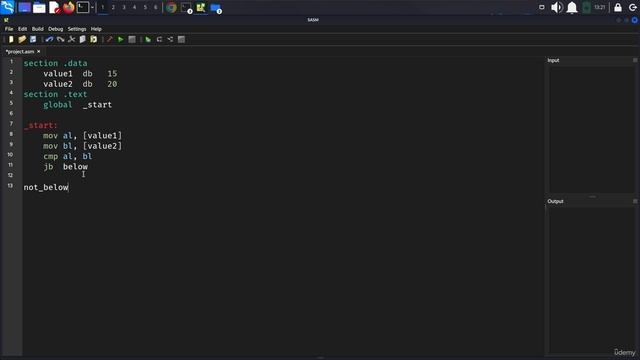
Task: Switch to workspace 6
Action: click(156, 7)
